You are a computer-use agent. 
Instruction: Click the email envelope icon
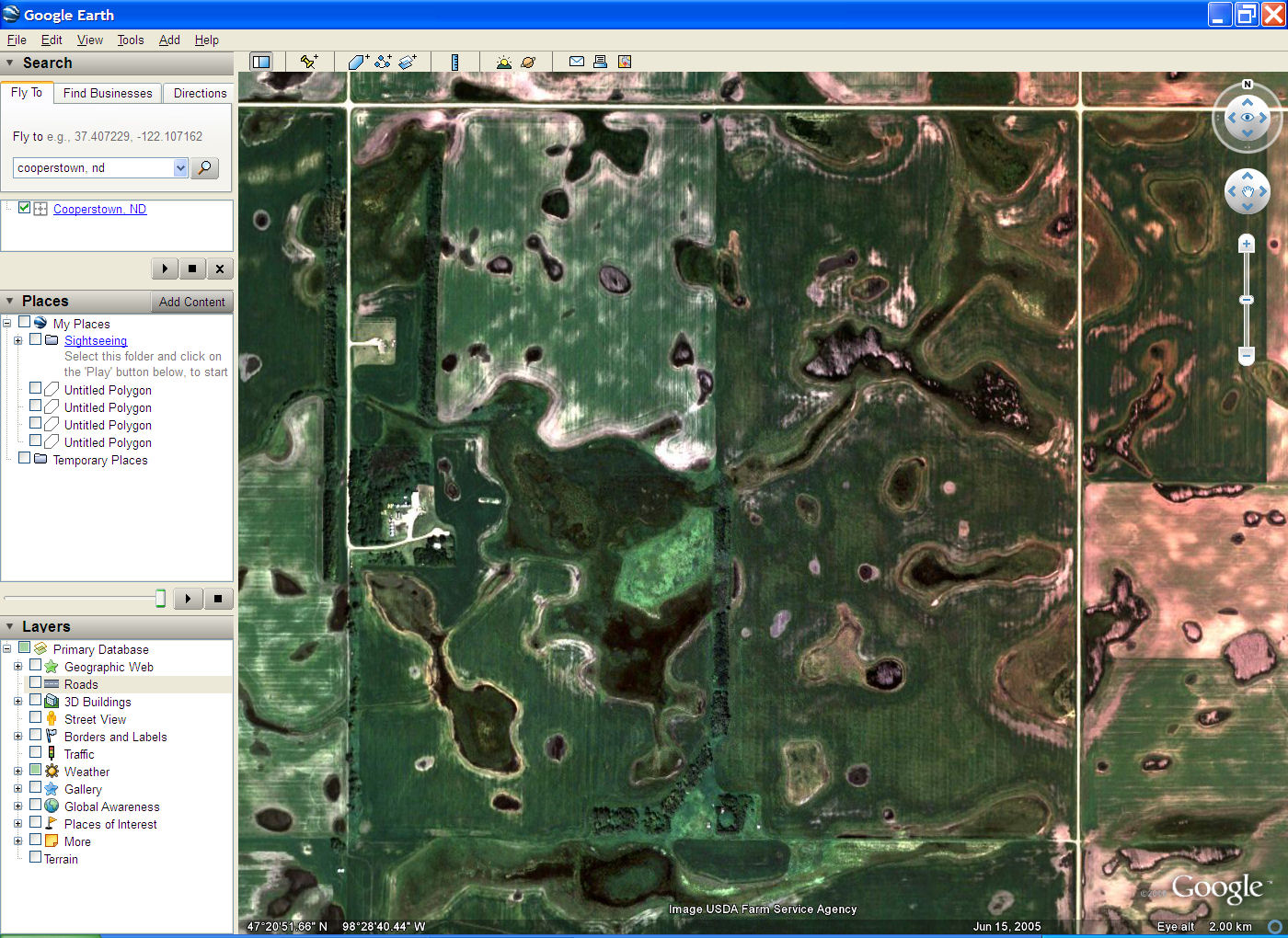577,62
